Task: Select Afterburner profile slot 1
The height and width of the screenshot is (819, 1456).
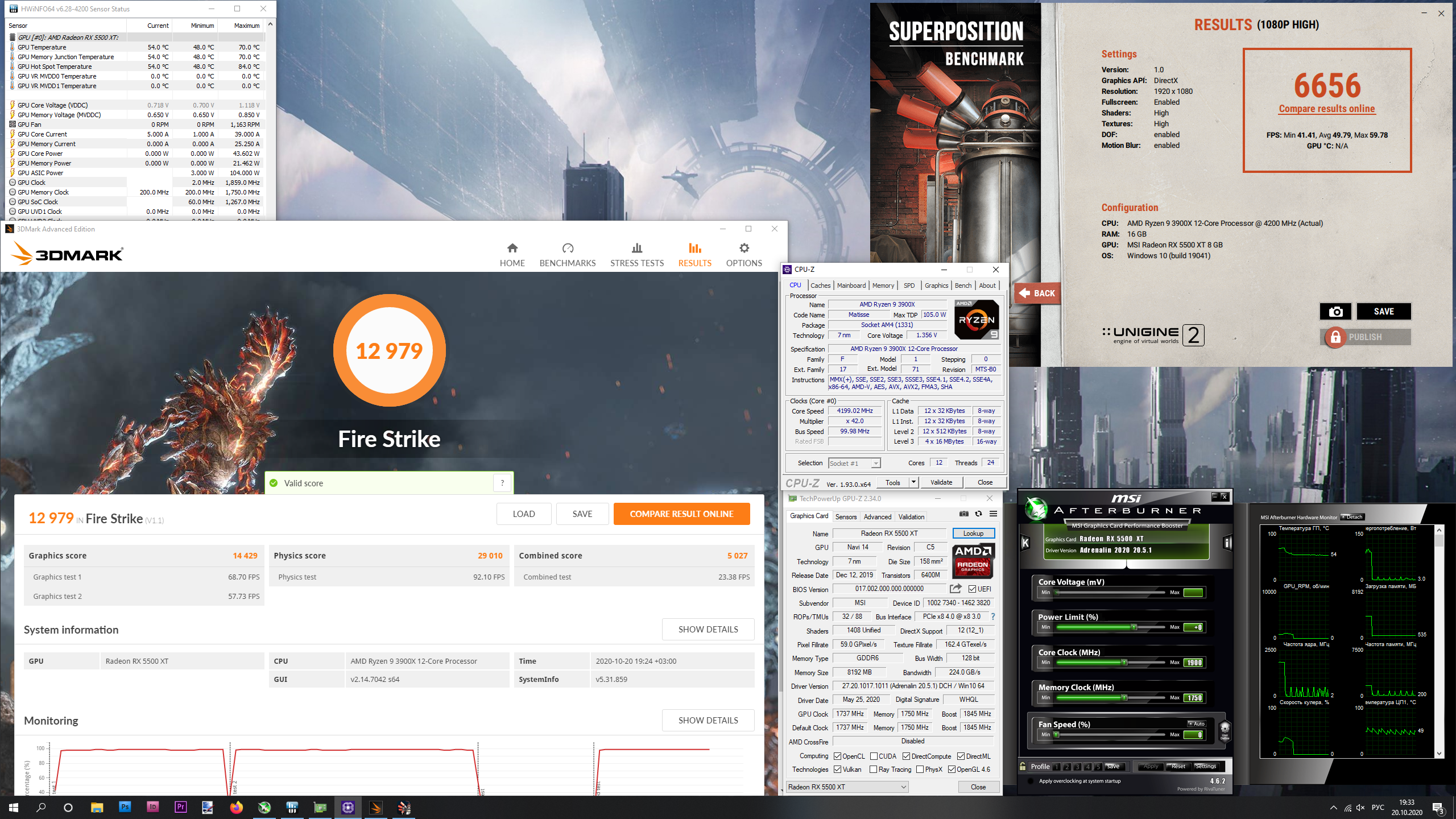Action: point(1056,766)
